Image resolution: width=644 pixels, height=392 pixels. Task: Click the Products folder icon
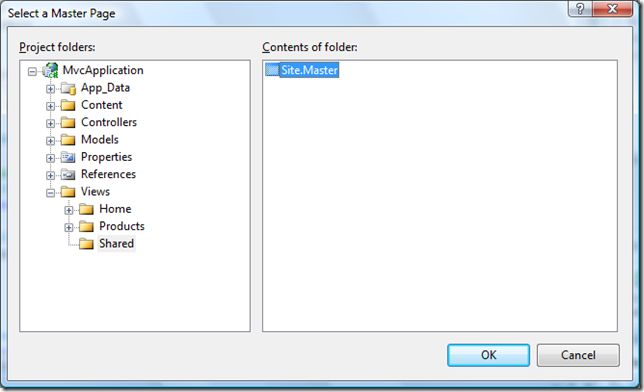[x=86, y=226]
